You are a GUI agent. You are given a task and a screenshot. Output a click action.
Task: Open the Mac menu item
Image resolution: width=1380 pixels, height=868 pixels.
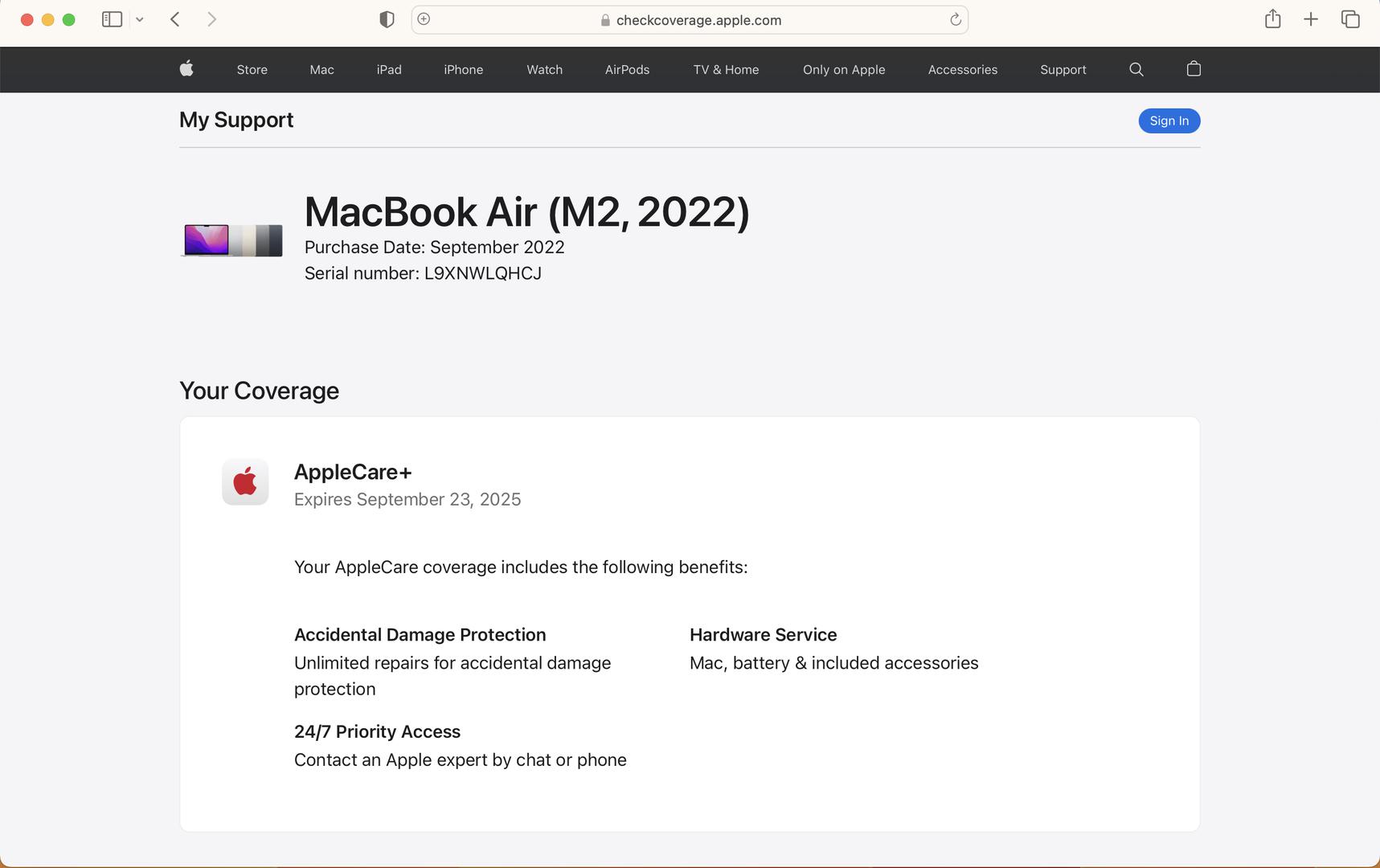pos(321,70)
